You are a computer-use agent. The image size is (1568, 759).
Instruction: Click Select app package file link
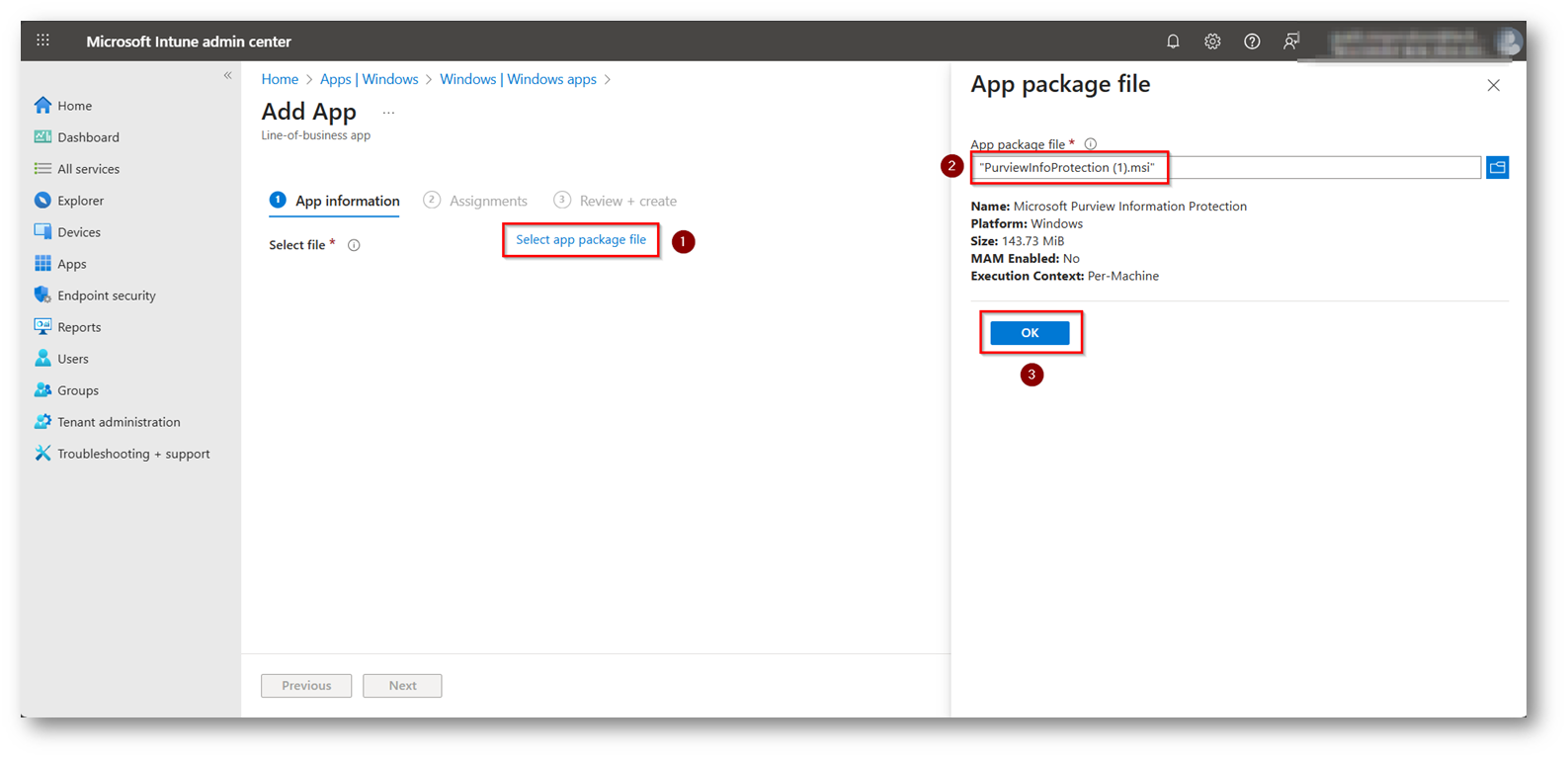coord(581,239)
